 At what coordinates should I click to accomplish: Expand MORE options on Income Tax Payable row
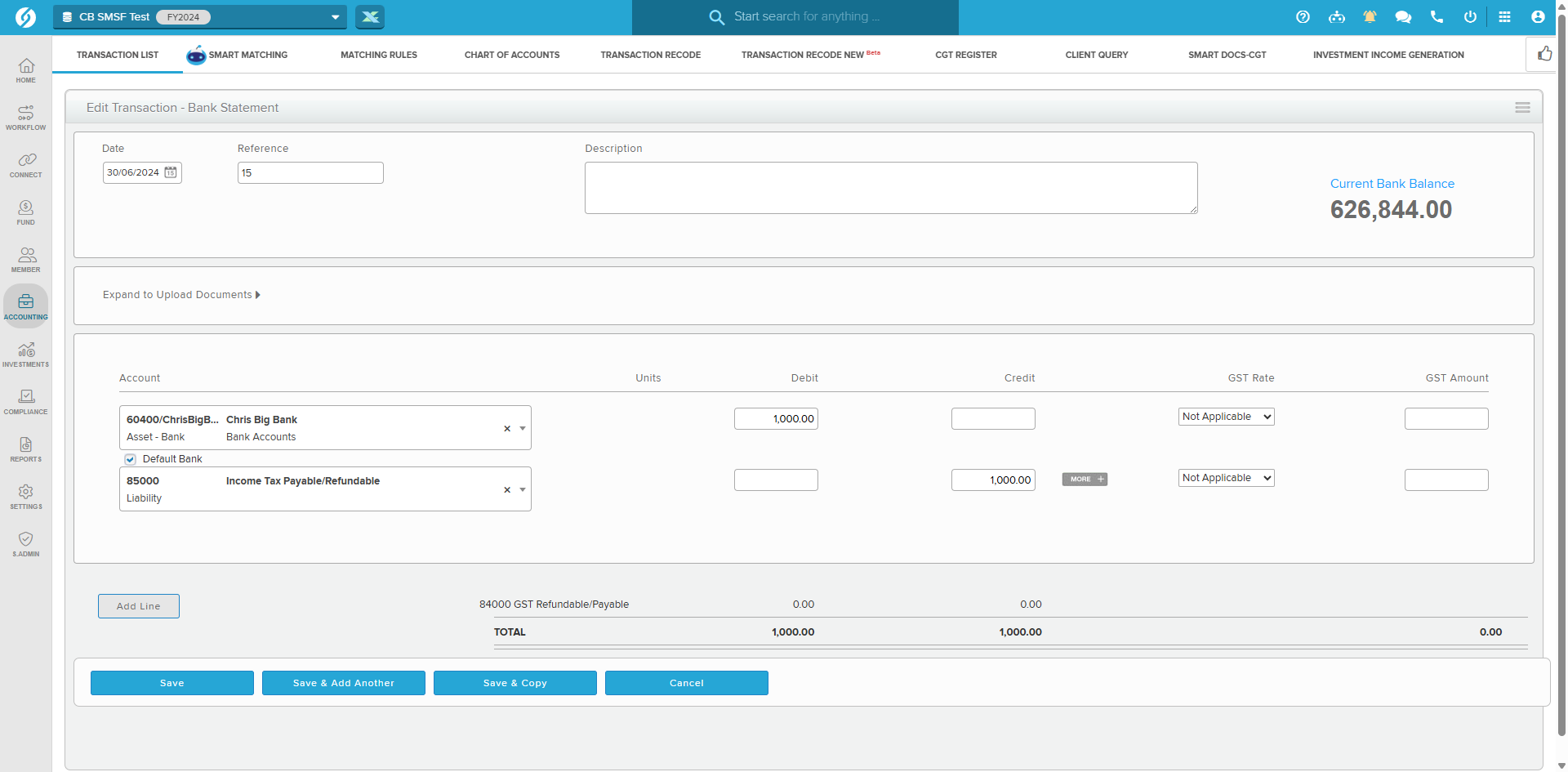coord(1085,480)
